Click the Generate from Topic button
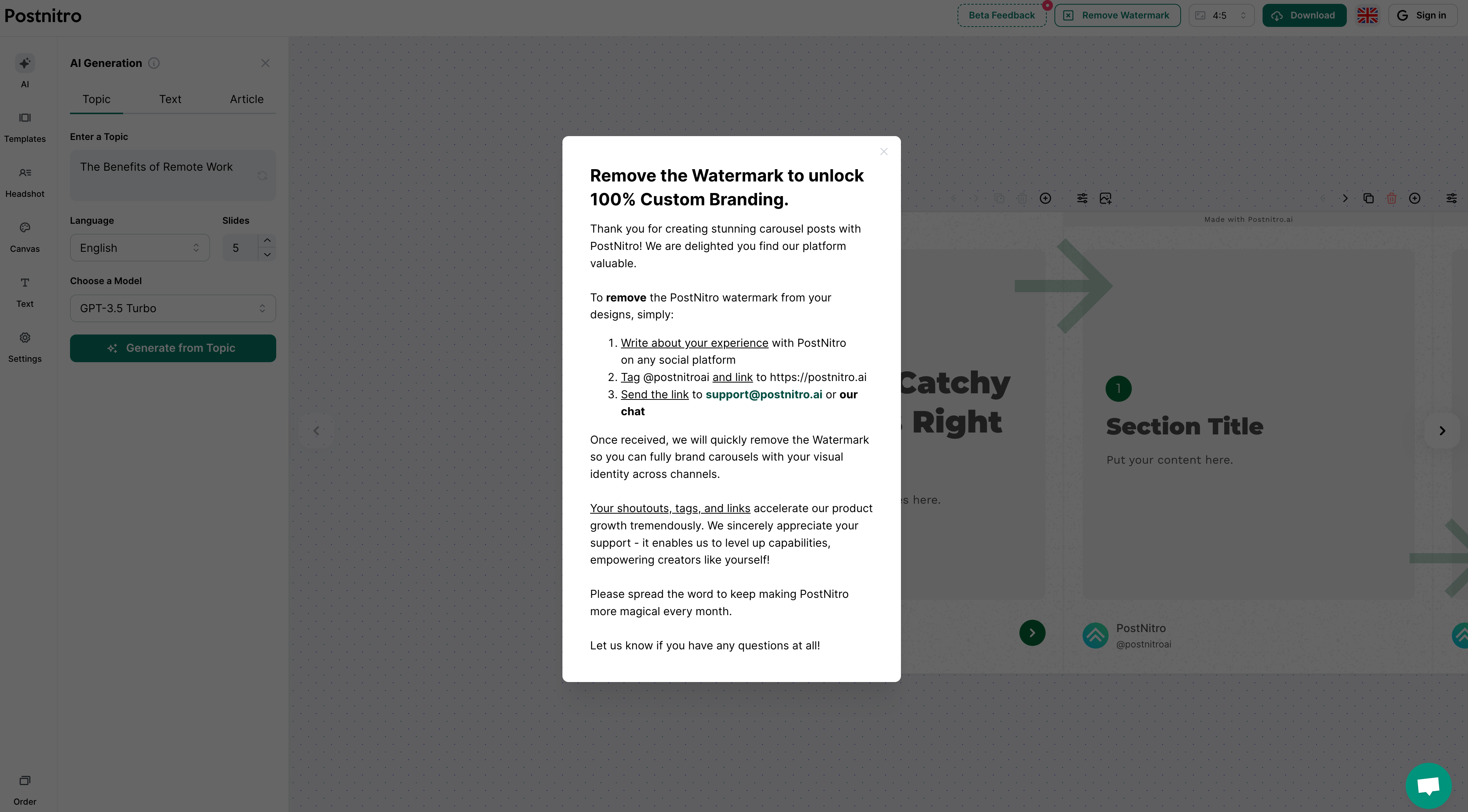 point(173,348)
